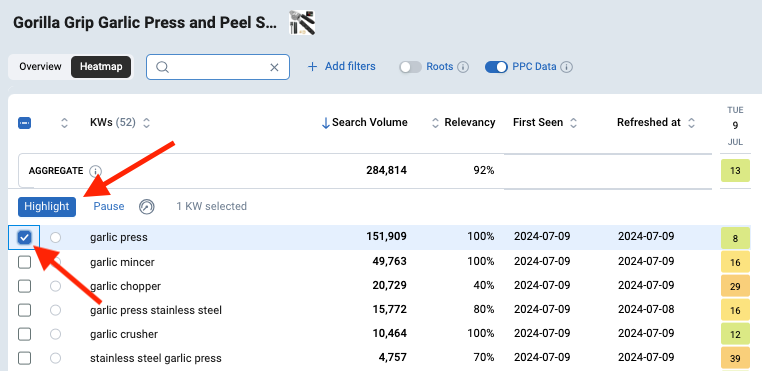The height and width of the screenshot is (371, 762).
Task: Open the PPC Data info icon
Action: 566,67
